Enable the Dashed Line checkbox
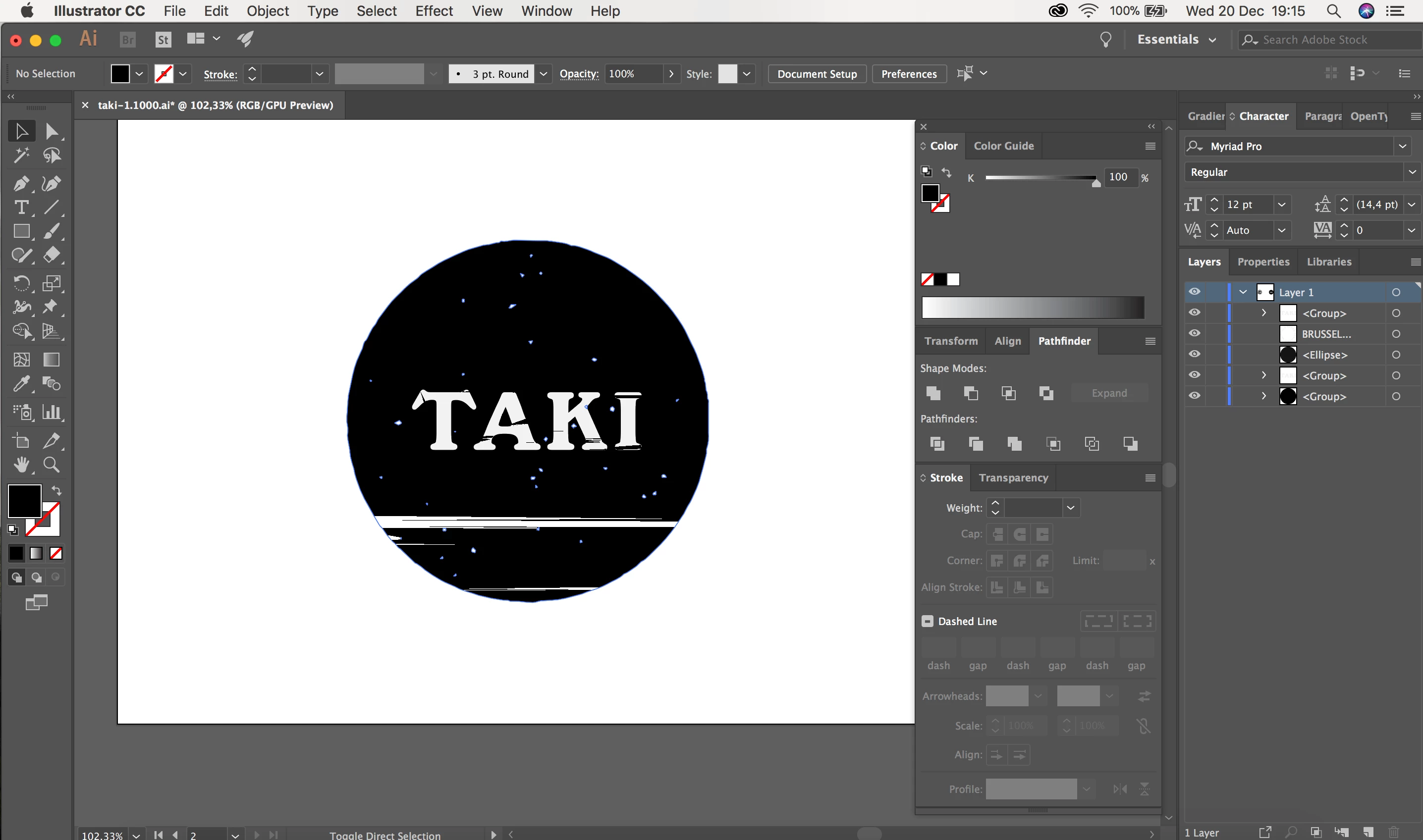Screen dimensions: 1423x840 [x=928, y=621]
